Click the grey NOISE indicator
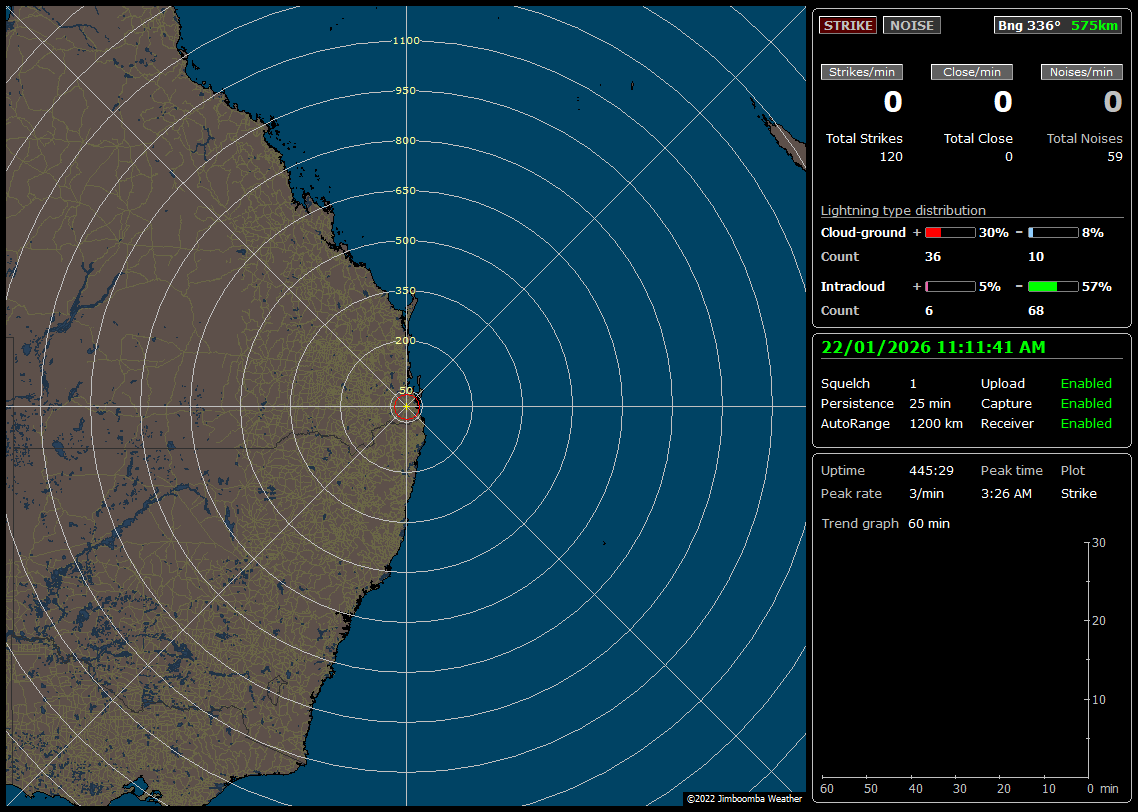The height and width of the screenshot is (812, 1138). point(912,25)
